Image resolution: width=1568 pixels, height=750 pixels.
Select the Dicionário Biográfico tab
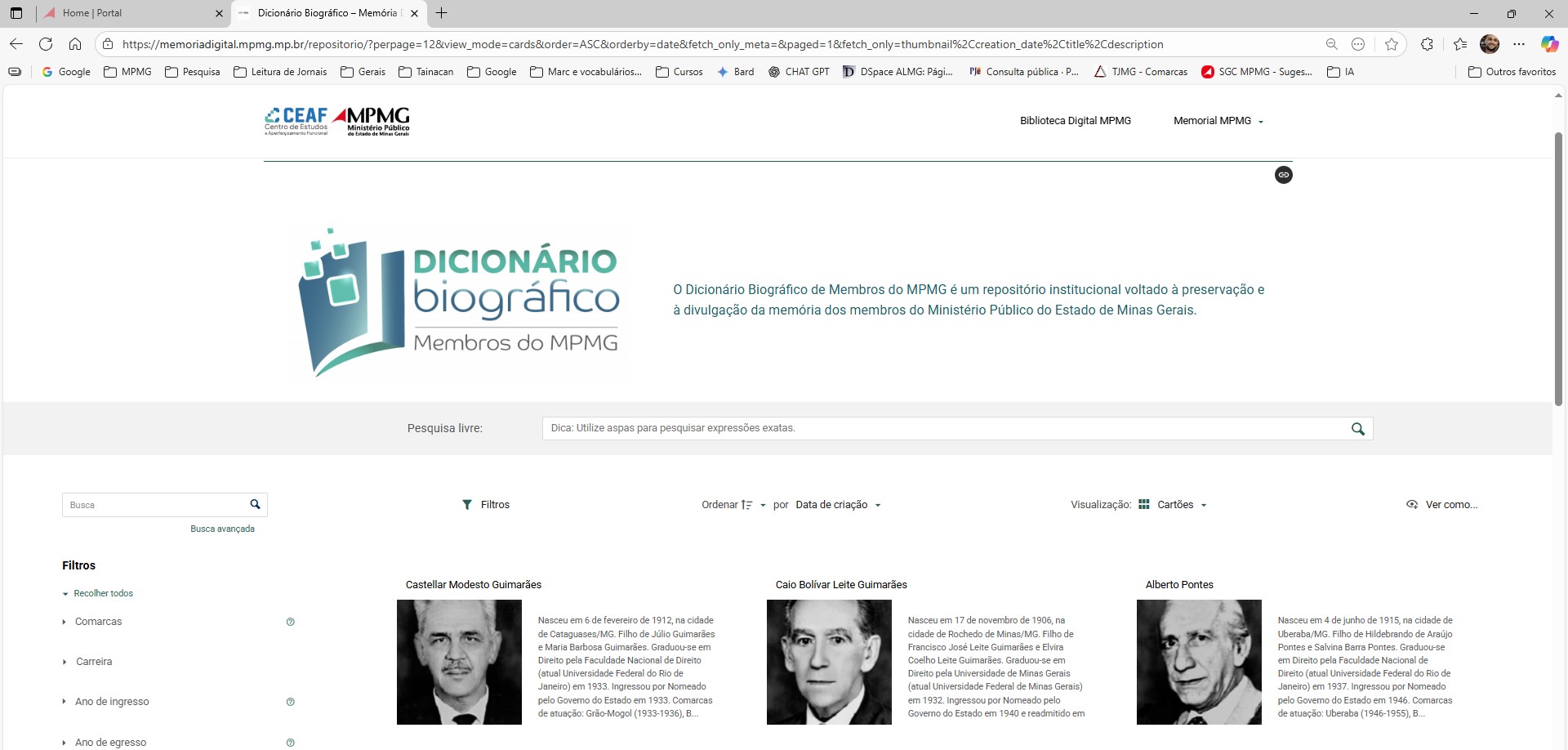coord(328,13)
